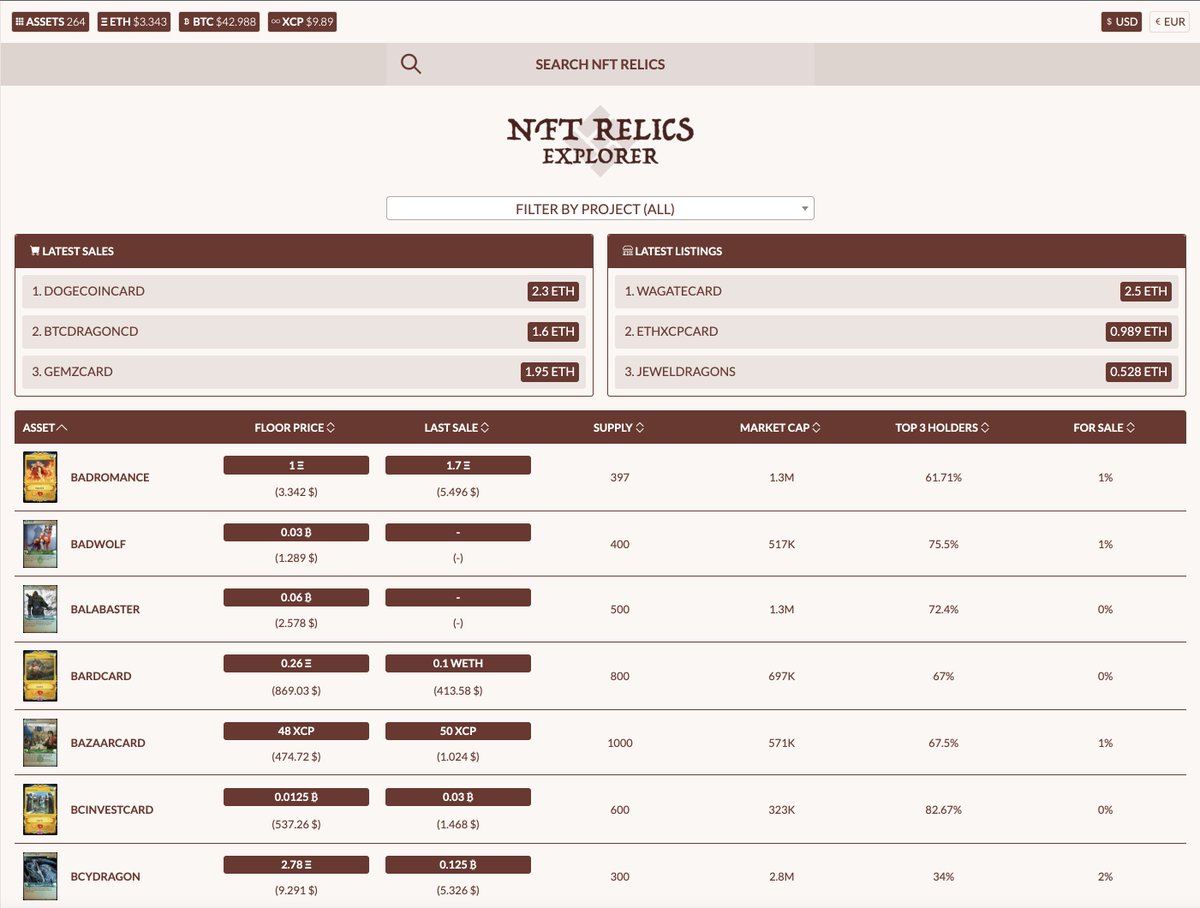Open the BAZAARCARD asset name
This screenshot has width=1200, height=908.
(x=108, y=743)
